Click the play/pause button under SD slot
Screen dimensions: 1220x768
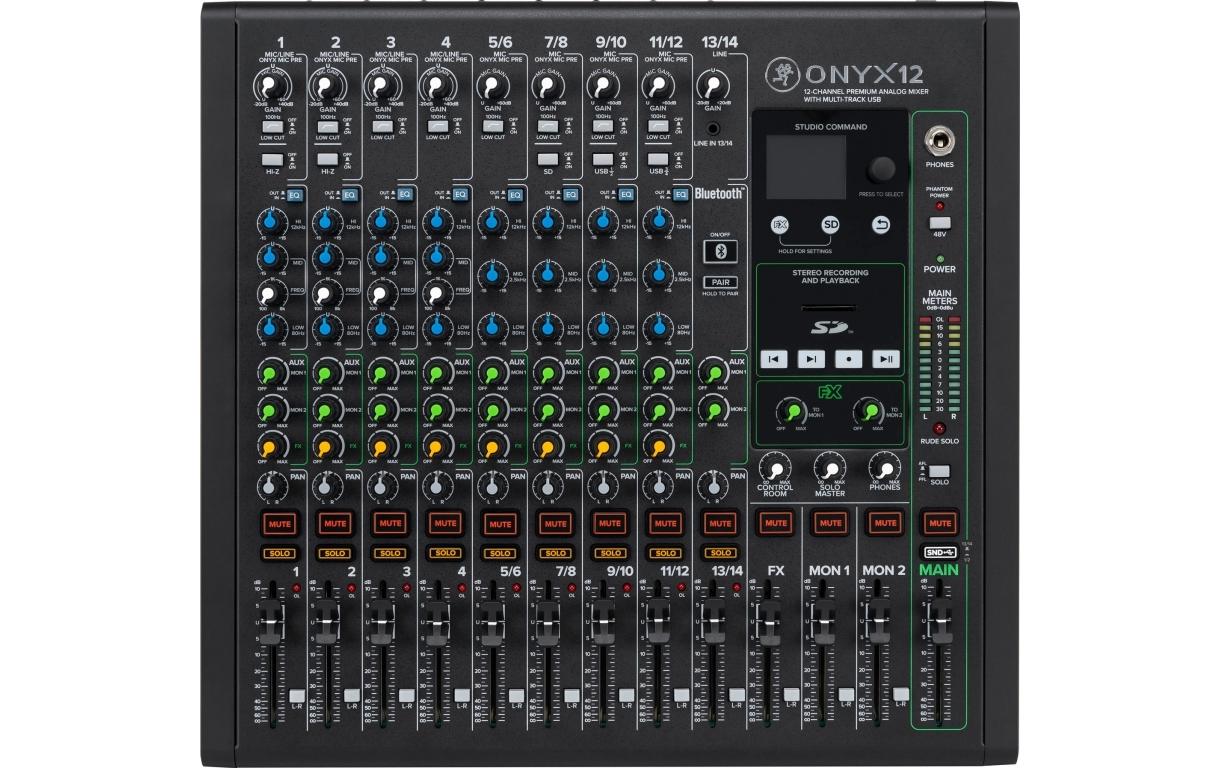pyautogui.click(x=886, y=358)
